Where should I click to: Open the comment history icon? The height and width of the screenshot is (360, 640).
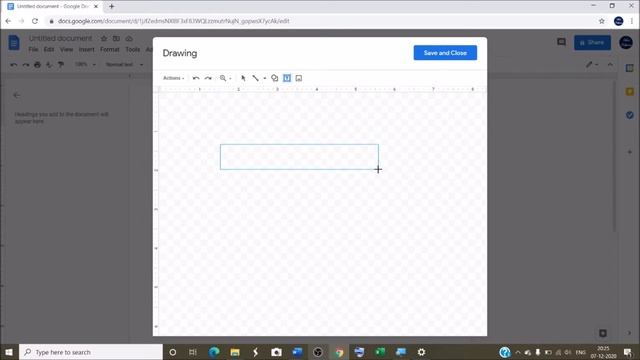point(562,42)
